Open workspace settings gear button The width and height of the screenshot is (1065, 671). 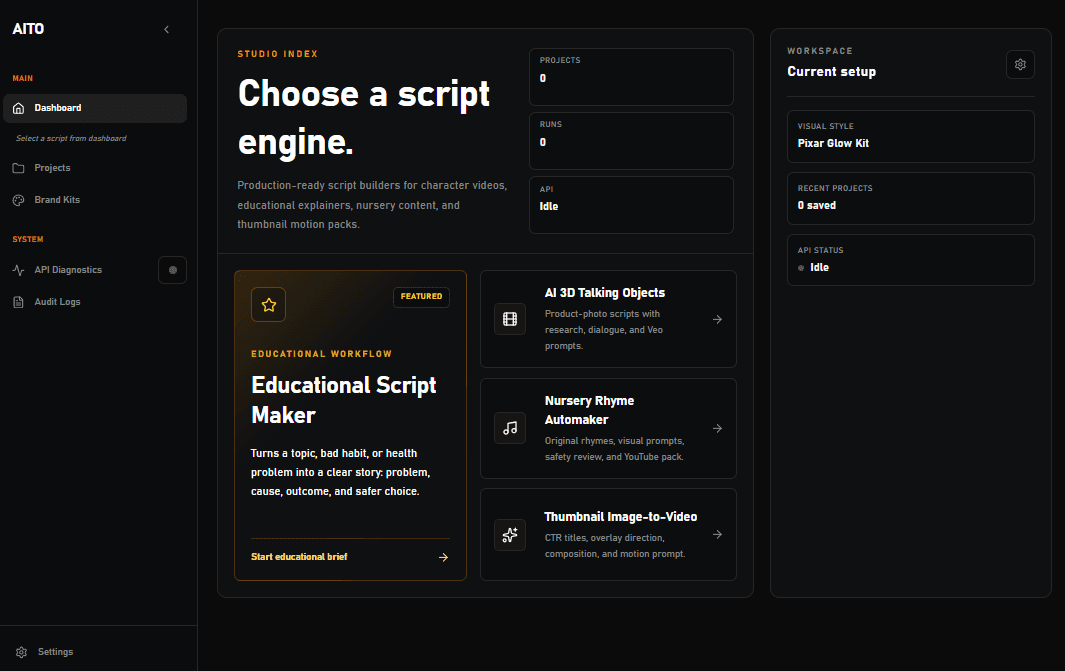click(1020, 65)
